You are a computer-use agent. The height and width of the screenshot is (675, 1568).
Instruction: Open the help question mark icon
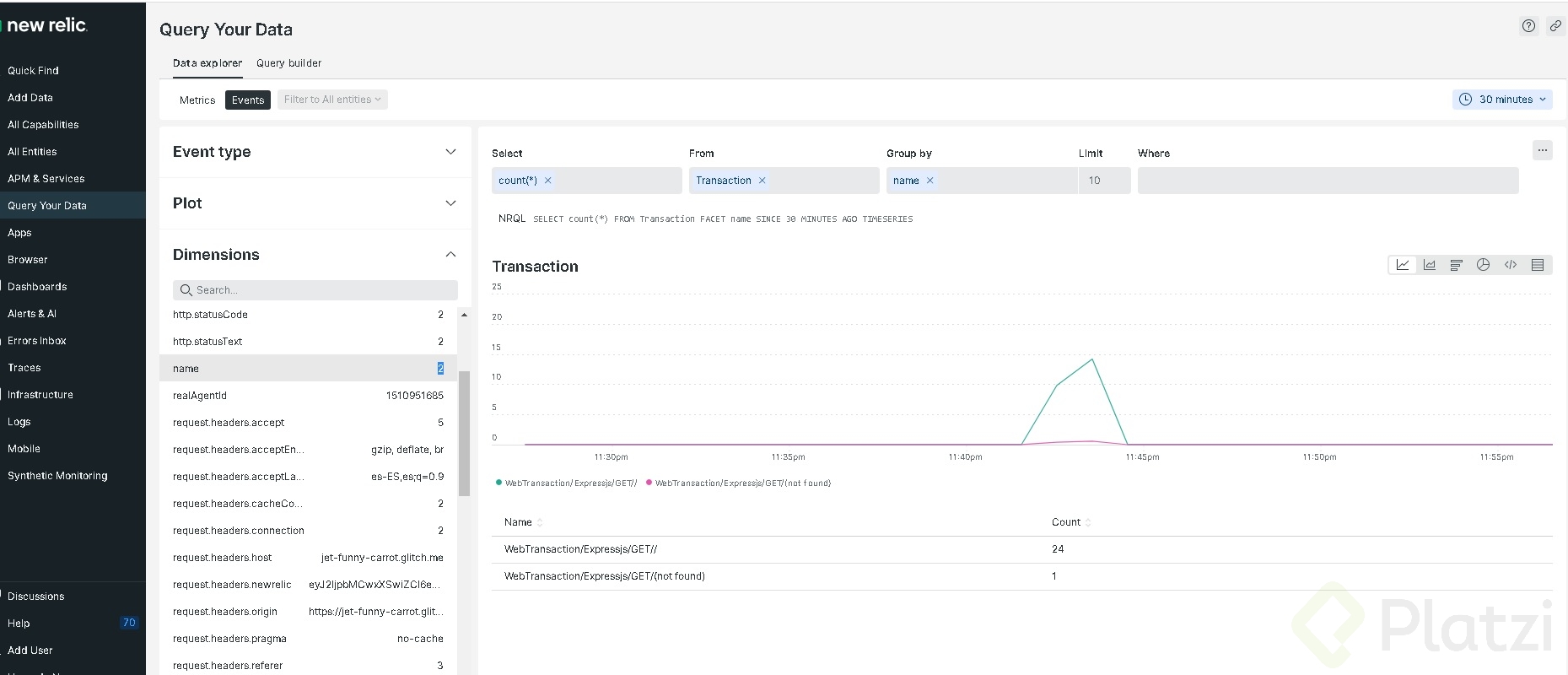click(1528, 26)
